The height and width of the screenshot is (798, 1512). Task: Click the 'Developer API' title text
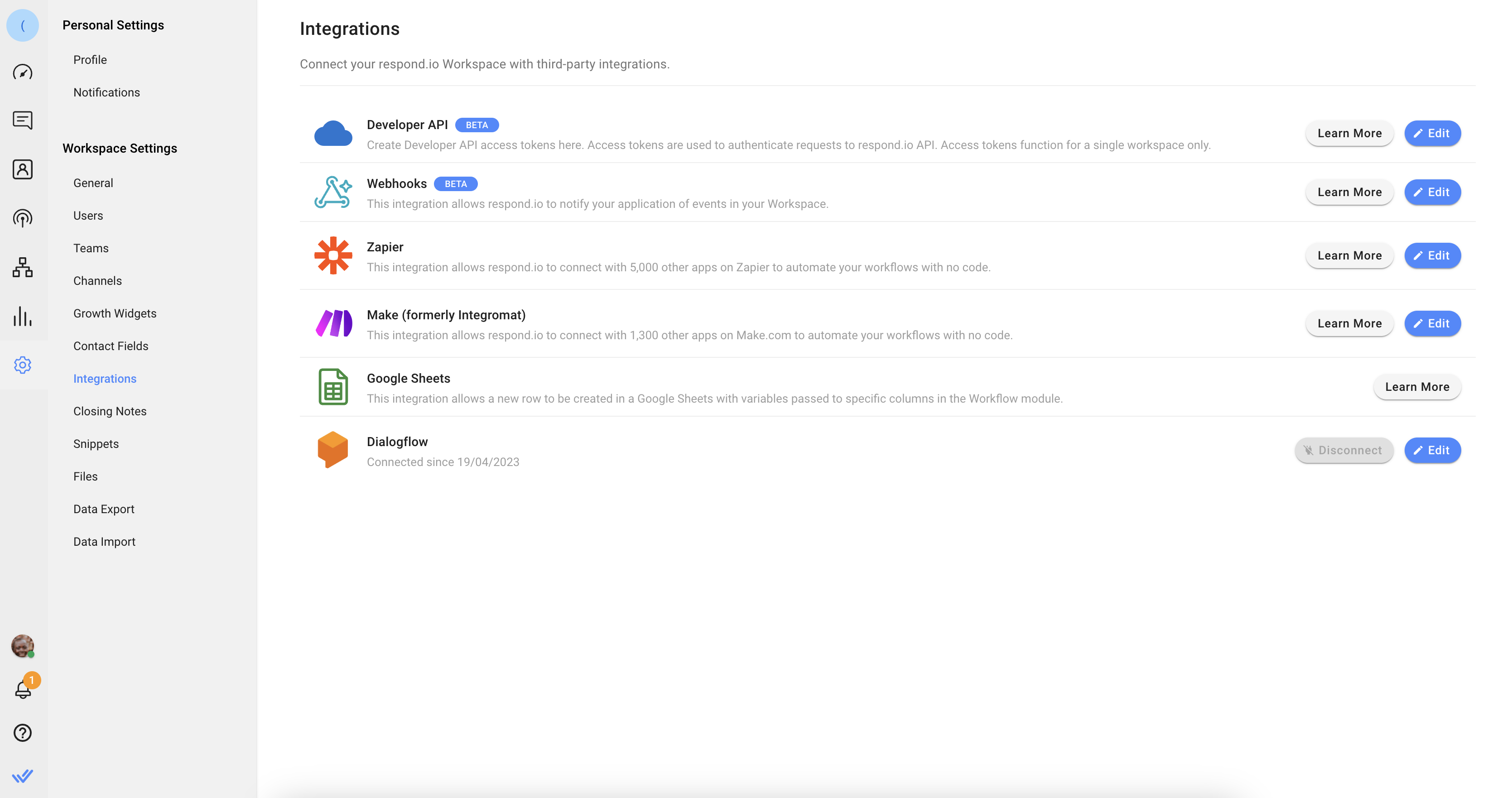[407, 125]
